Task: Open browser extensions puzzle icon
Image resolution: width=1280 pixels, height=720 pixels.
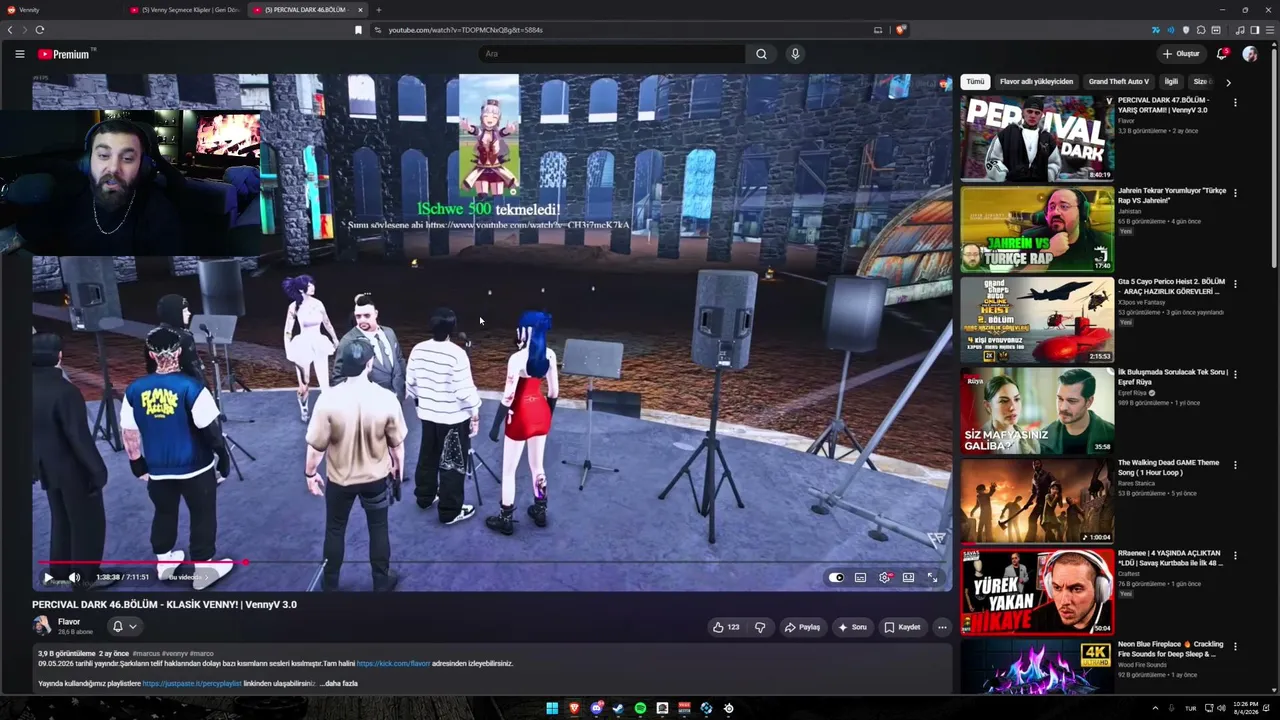Action: (1201, 30)
